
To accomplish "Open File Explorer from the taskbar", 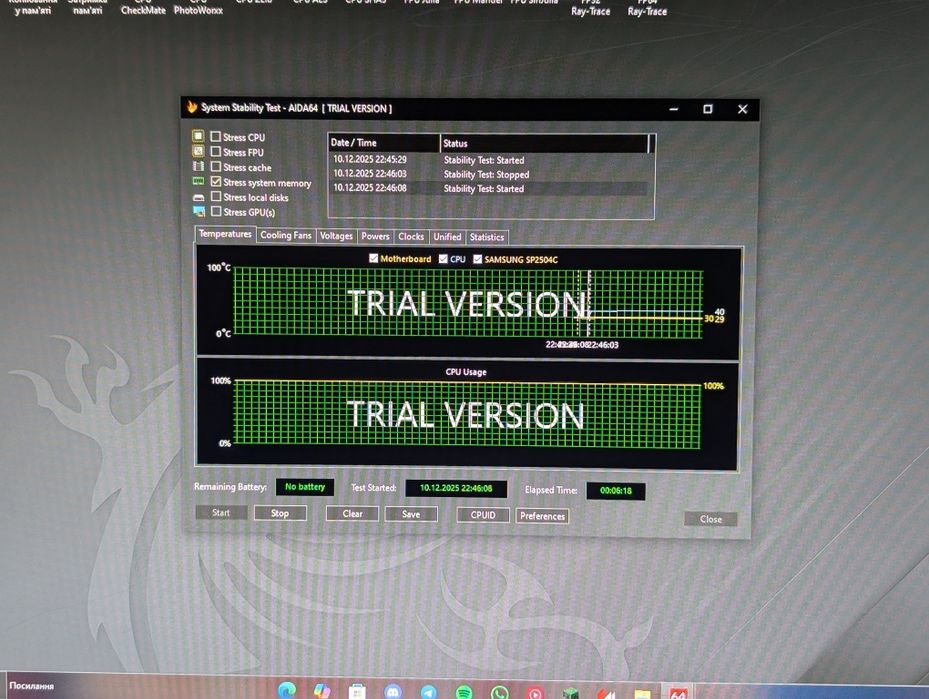I will click(642, 694).
